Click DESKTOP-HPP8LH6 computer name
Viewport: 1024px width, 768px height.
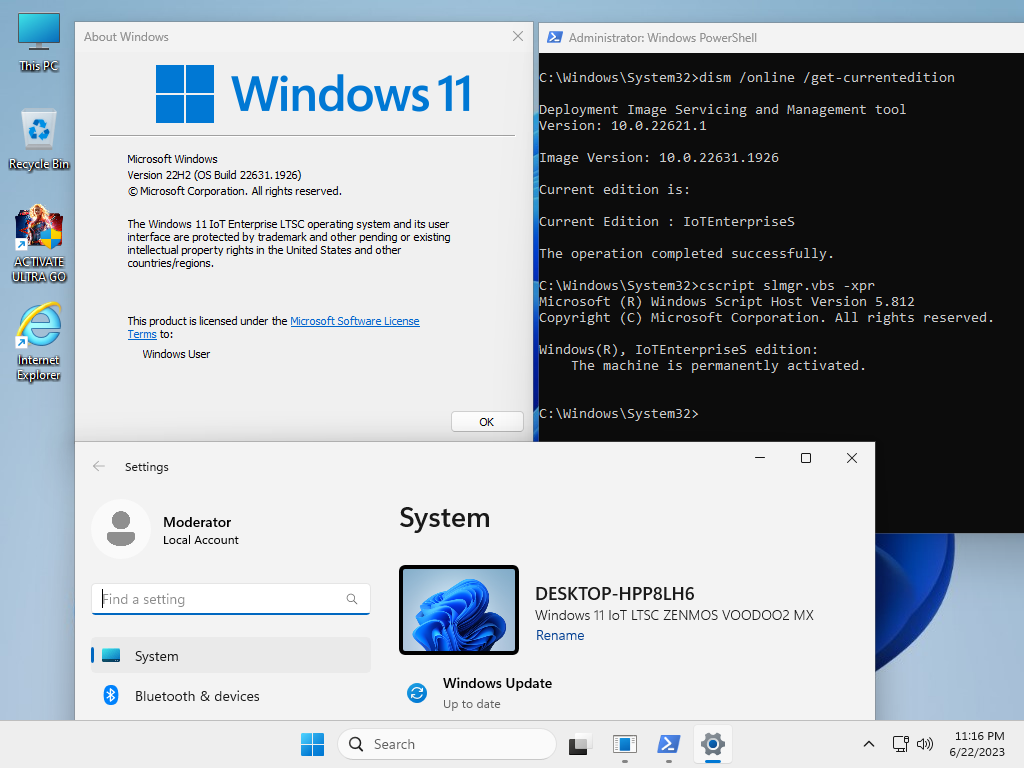615,593
